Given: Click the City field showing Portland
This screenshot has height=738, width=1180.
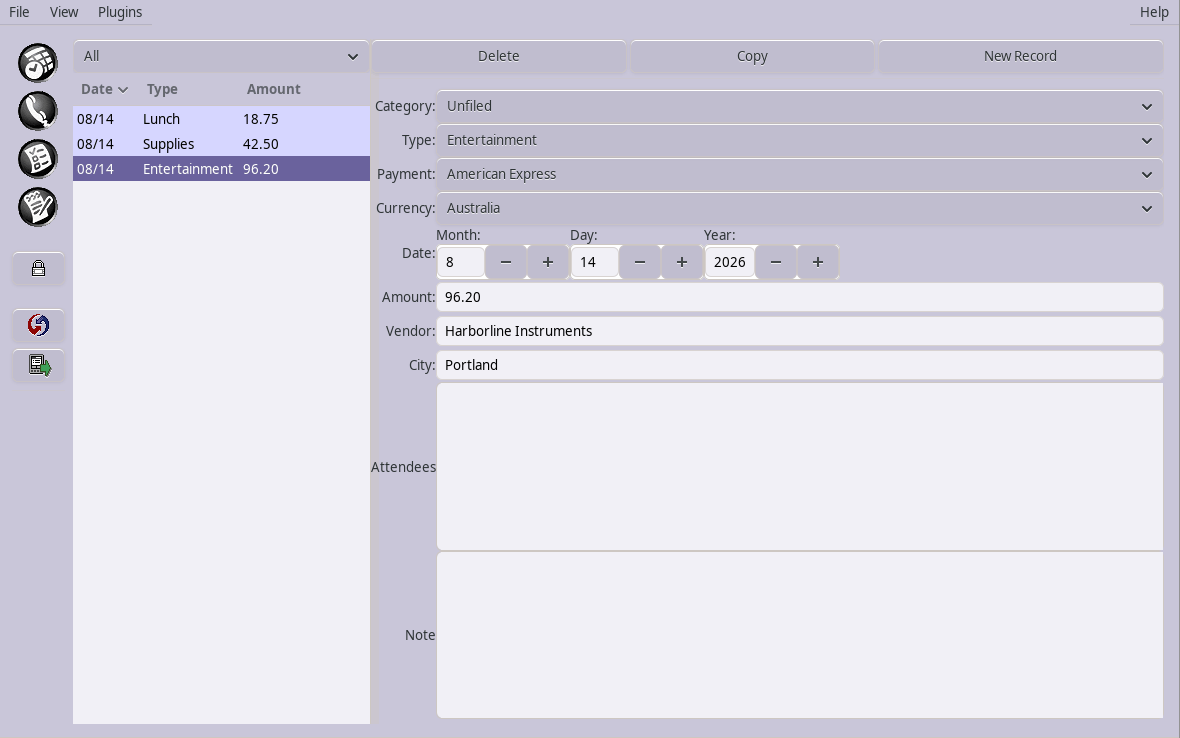Looking at the screenshot, I should tap(800, 365).
